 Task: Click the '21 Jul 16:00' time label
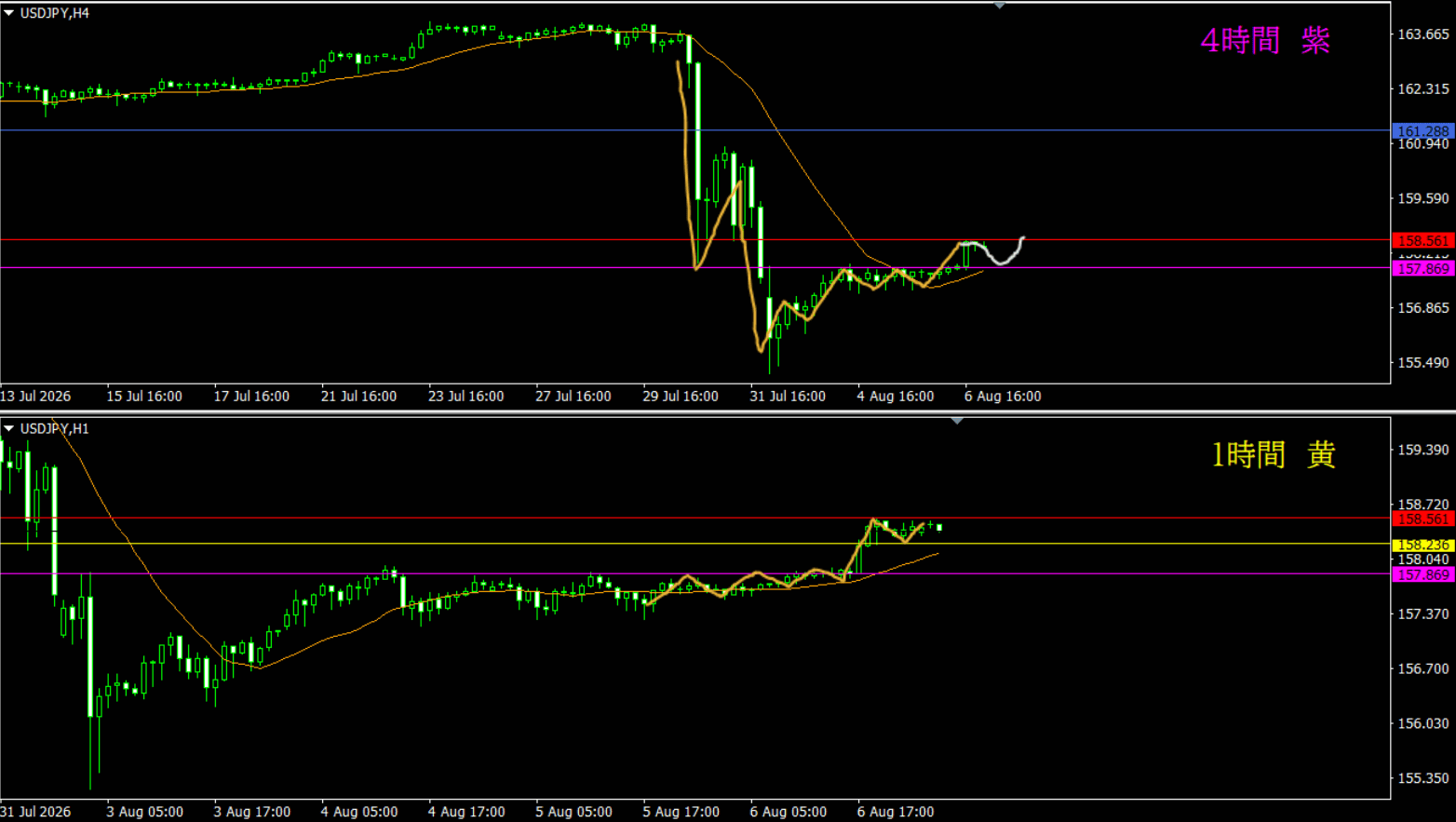click(358, 396)
